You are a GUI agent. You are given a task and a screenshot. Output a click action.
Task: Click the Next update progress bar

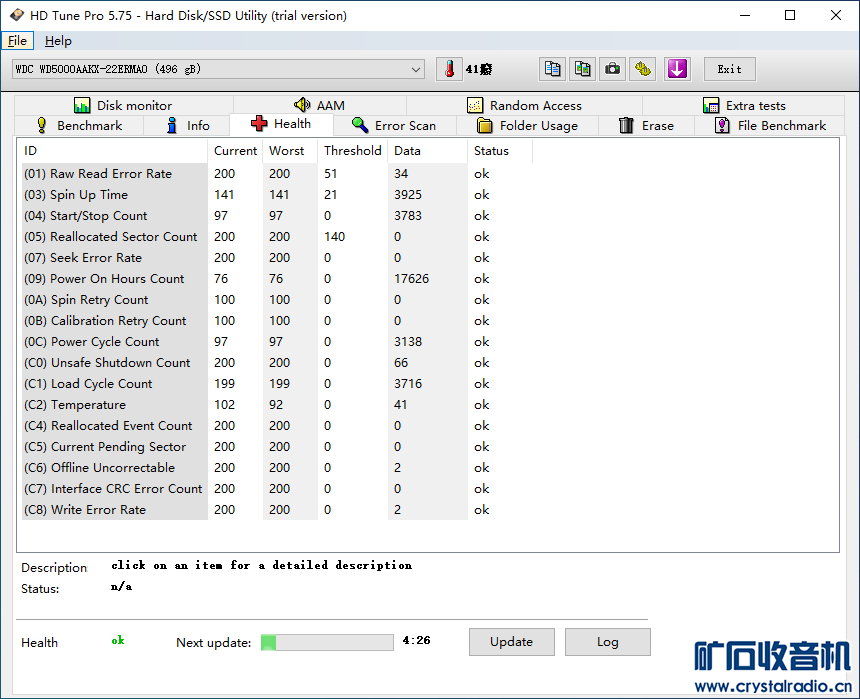pos(327,642)
